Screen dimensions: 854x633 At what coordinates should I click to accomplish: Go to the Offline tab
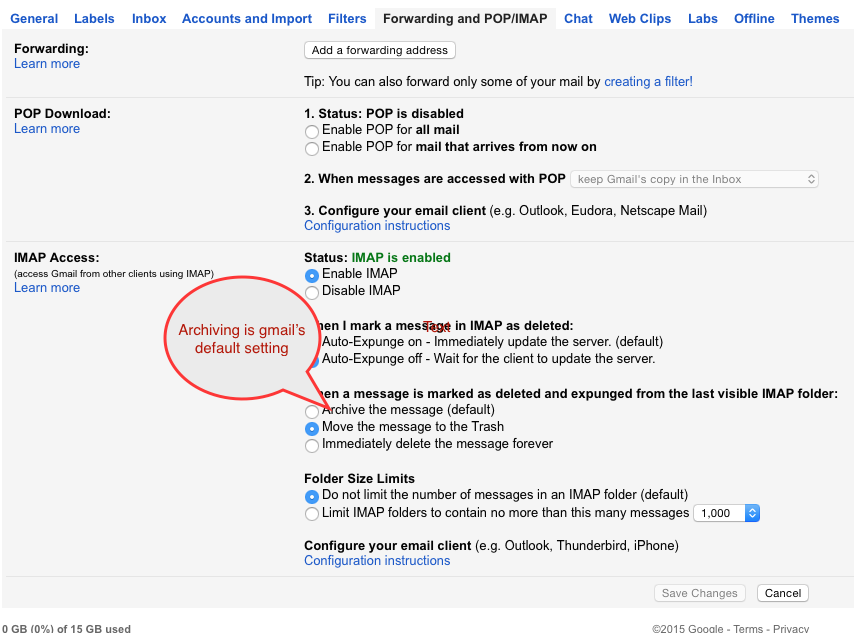point(754,19)
